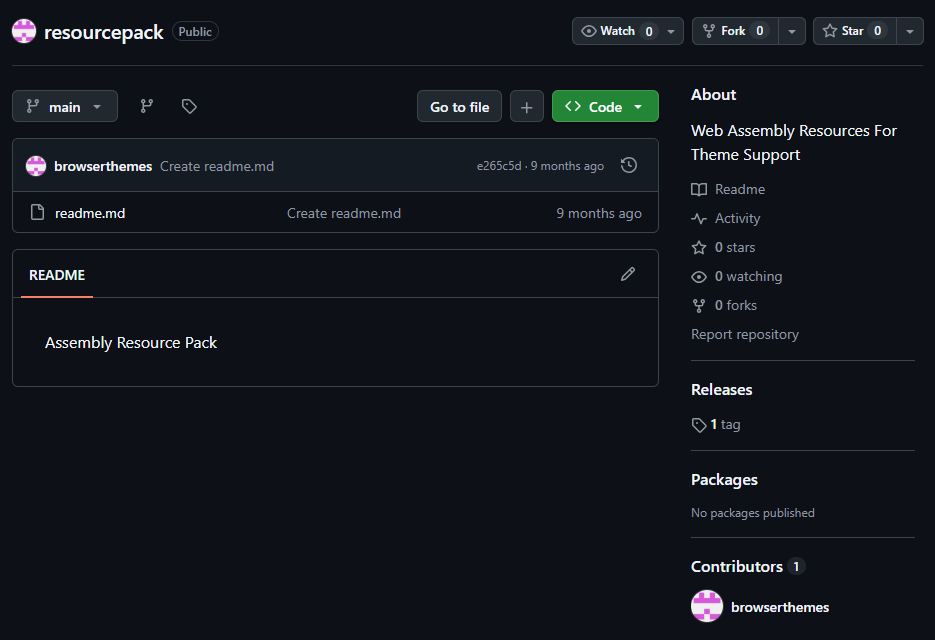Open the main branch selector
Screen dimensions: 935x640
coord(65,106)
